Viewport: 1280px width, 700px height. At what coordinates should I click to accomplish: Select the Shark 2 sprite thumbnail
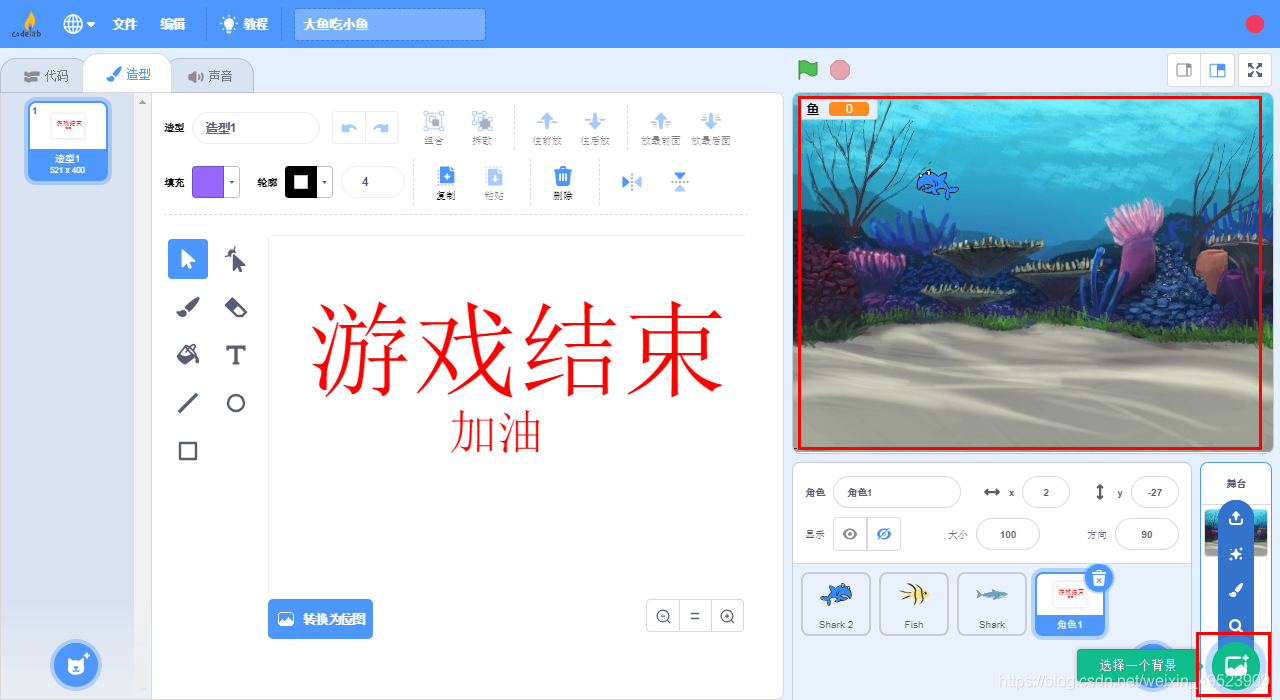836,604
